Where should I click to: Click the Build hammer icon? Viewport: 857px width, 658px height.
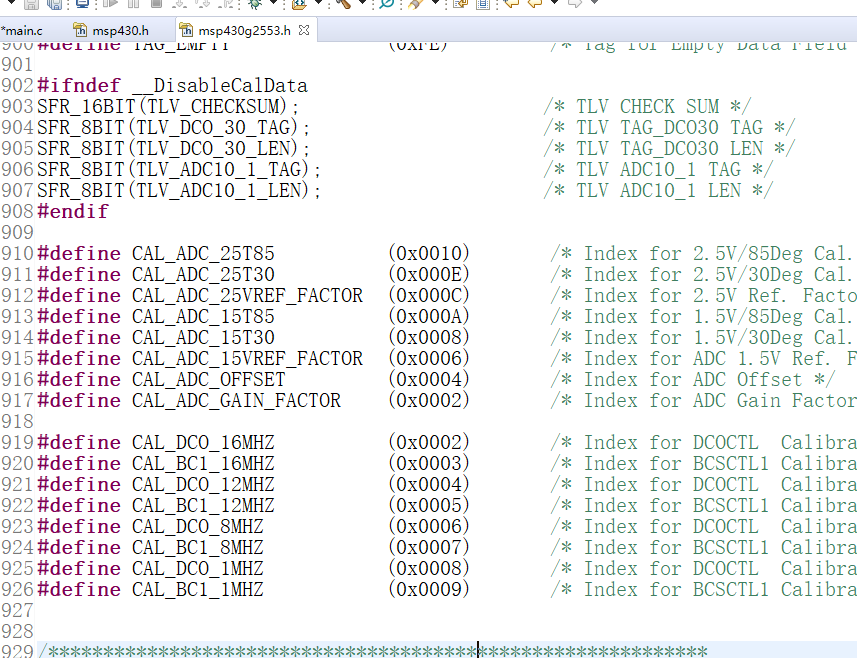pos(343,4)
